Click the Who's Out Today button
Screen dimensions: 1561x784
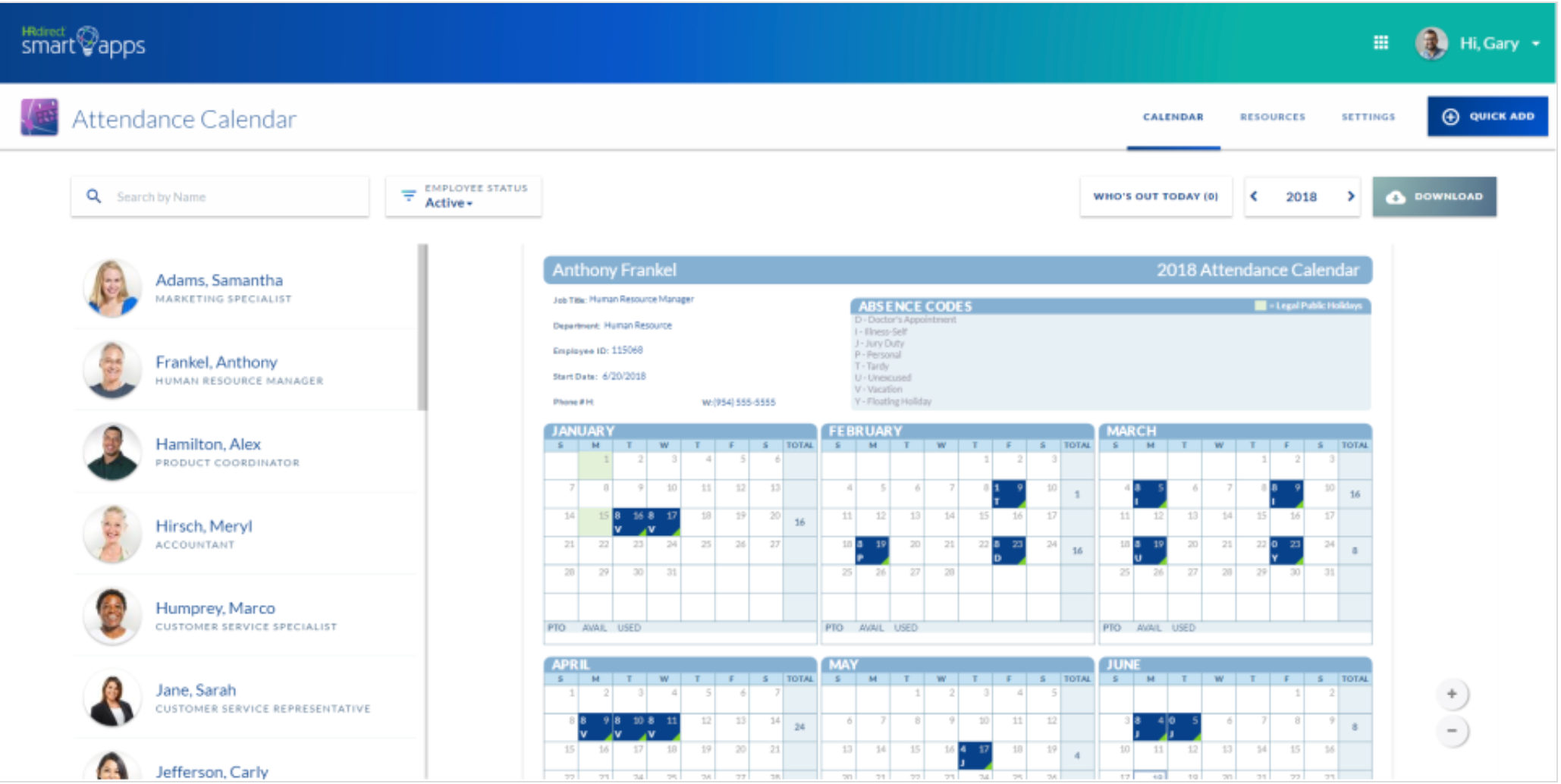pyautogui.click(x=1155, y=196)
